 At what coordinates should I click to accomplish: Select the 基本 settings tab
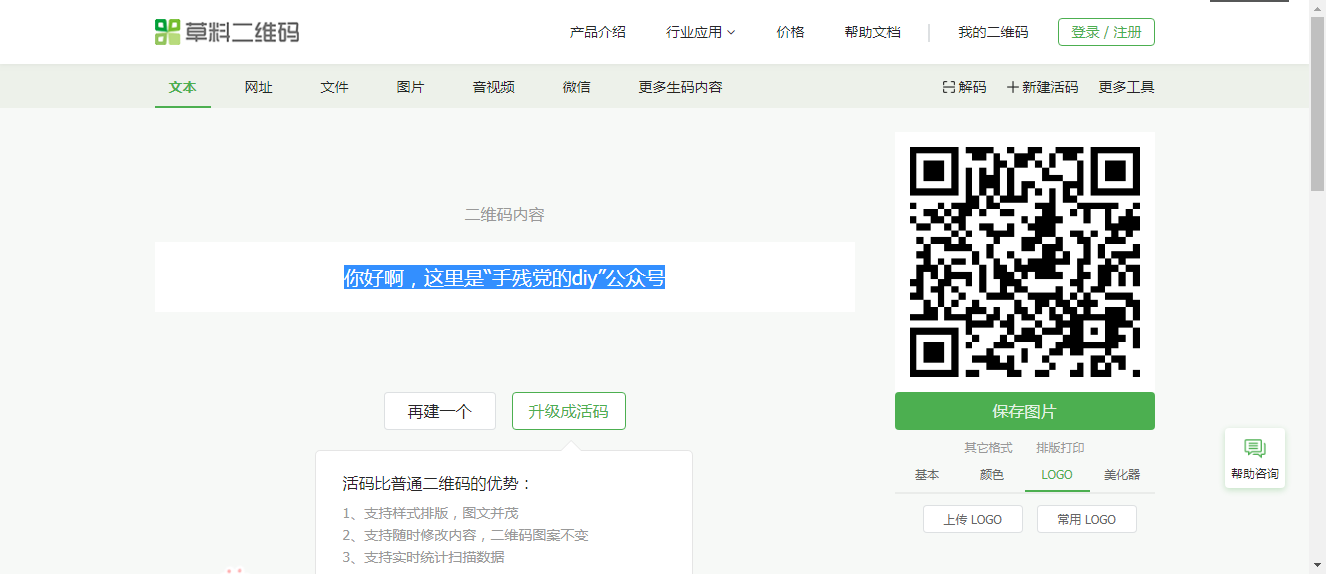coord(927,475)
